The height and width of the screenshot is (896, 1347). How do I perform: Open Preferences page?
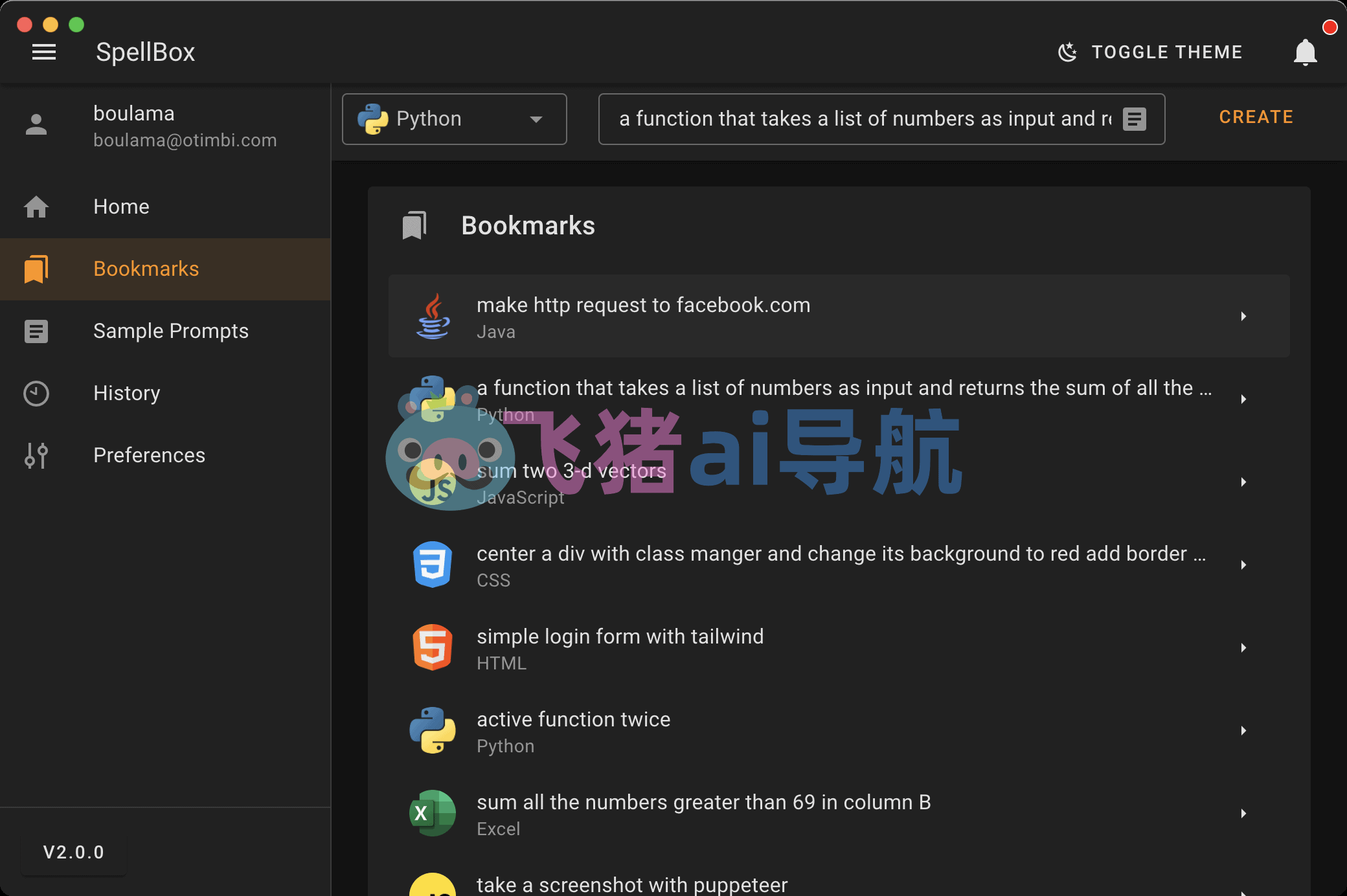coord(165,455)
